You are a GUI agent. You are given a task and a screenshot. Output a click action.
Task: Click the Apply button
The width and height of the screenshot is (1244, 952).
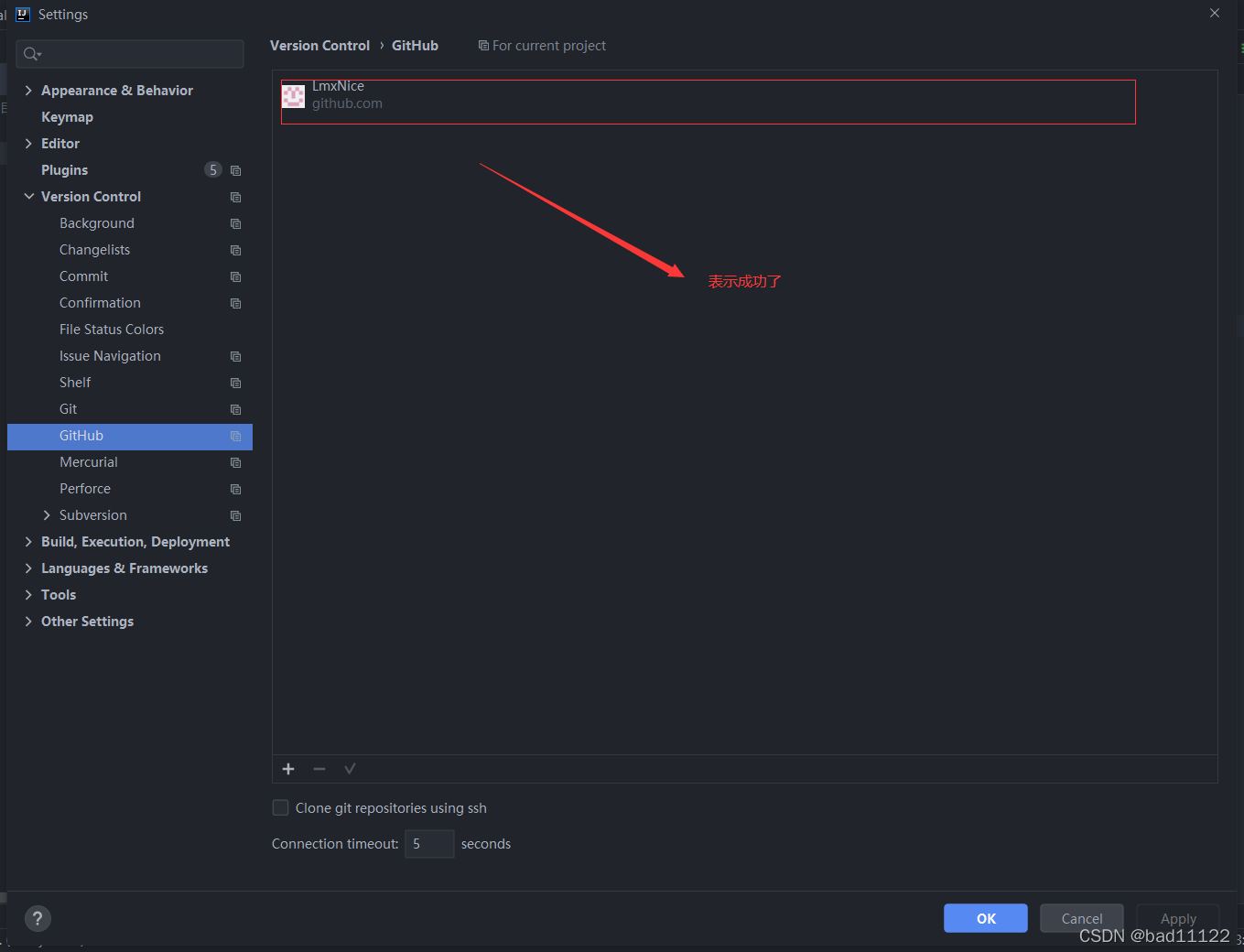coord(1178,918)
